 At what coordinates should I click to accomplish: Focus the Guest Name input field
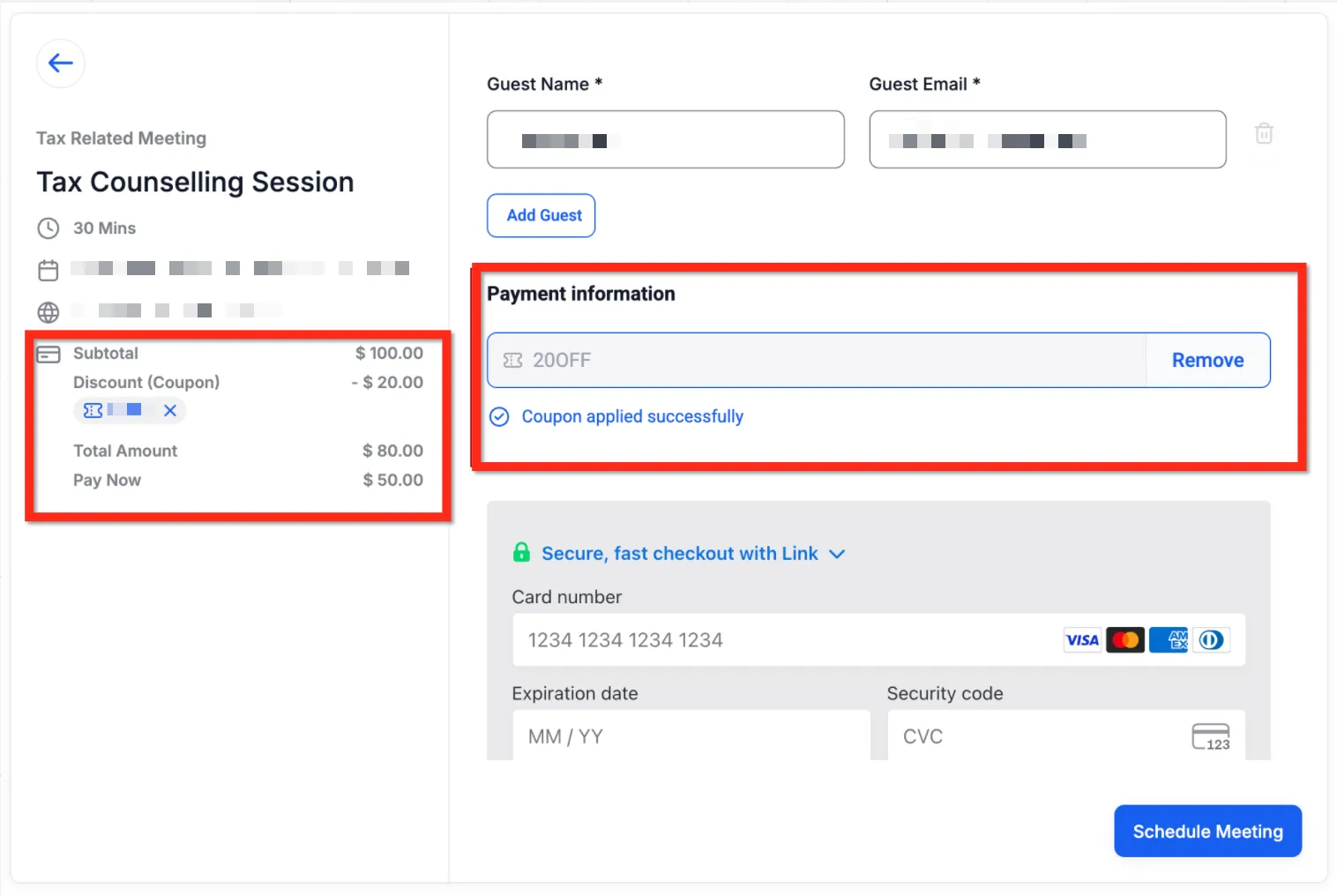coord(666,139)
